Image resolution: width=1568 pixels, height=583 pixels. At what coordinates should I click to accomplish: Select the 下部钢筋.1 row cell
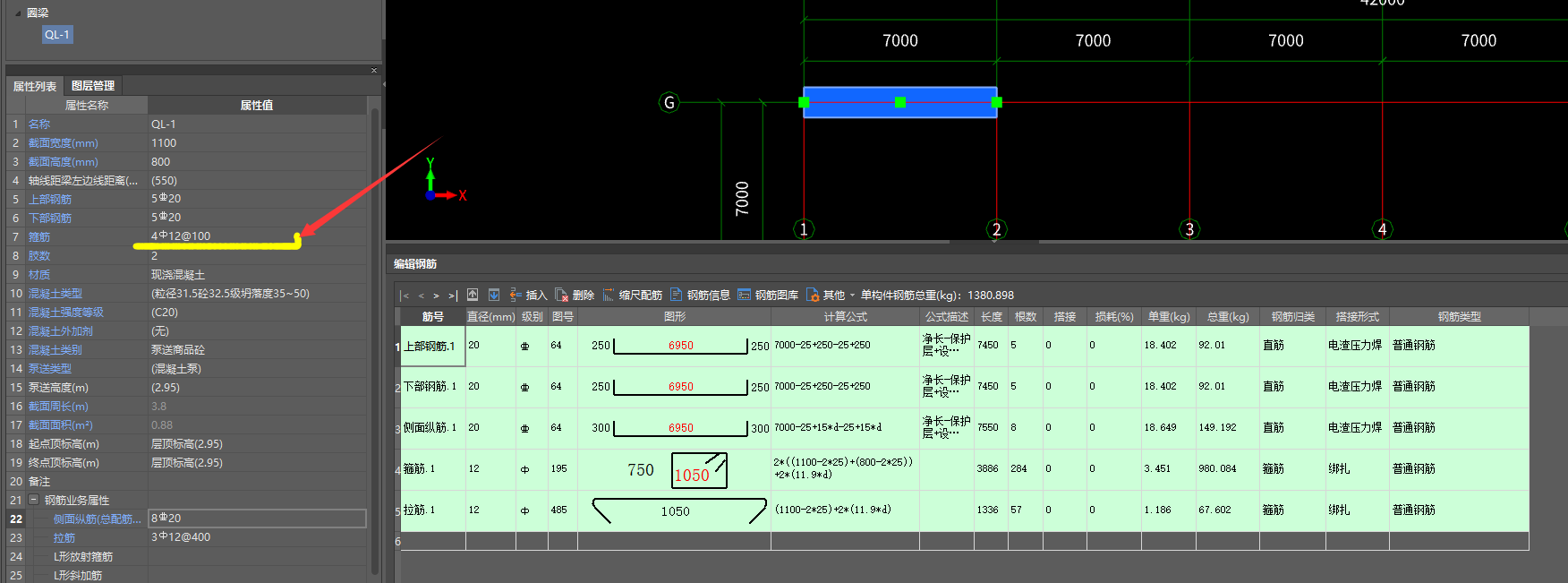[x=432, y=387]
